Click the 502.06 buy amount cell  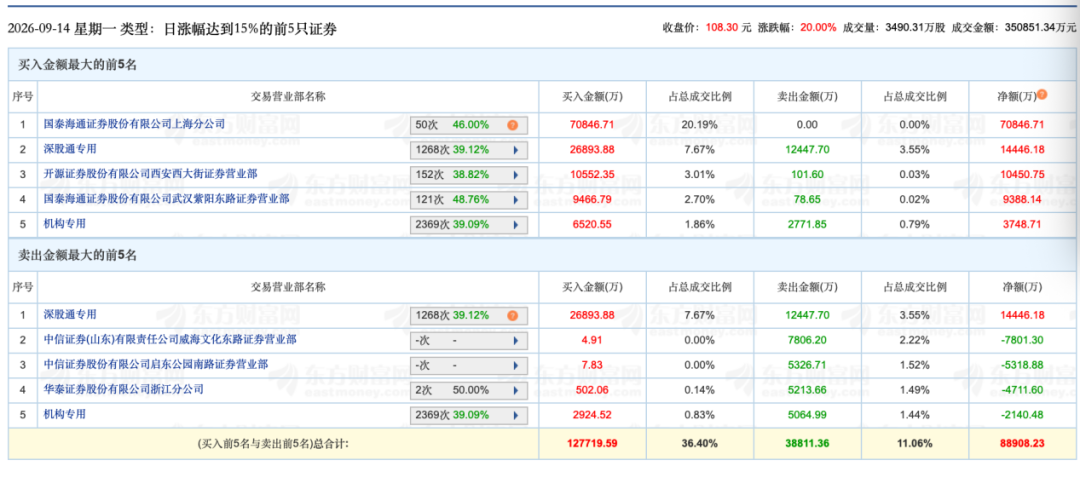tap(592, 389)
